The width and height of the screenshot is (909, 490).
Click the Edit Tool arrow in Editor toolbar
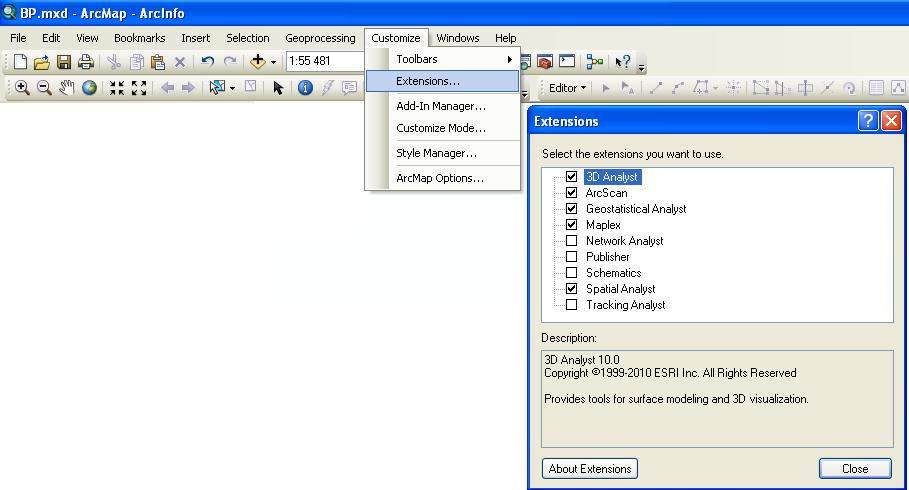coord(606,88)
